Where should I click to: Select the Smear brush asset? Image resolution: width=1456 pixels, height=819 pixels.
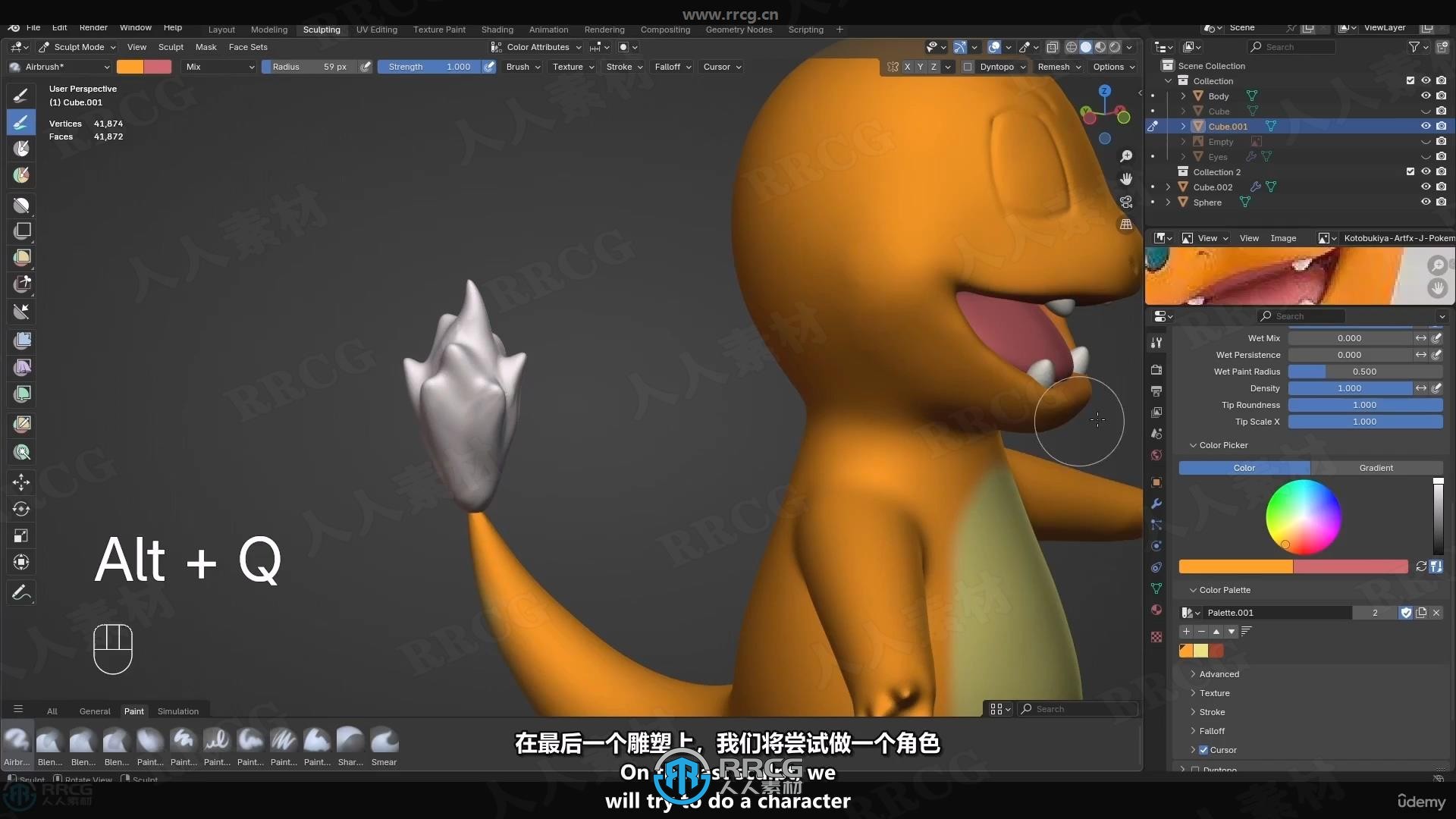[x=384, y=746]
